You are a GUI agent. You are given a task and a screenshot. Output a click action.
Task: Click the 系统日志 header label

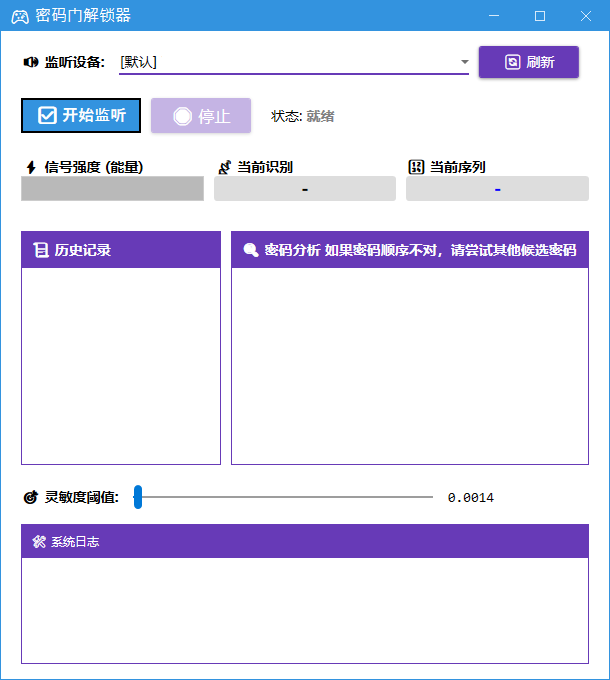[75, 542]
